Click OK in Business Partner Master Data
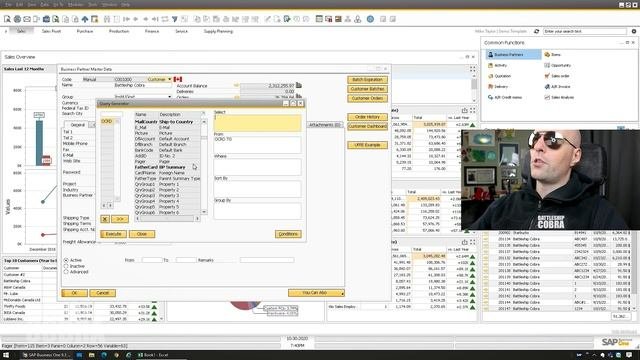640x360 pixels. 74,293
